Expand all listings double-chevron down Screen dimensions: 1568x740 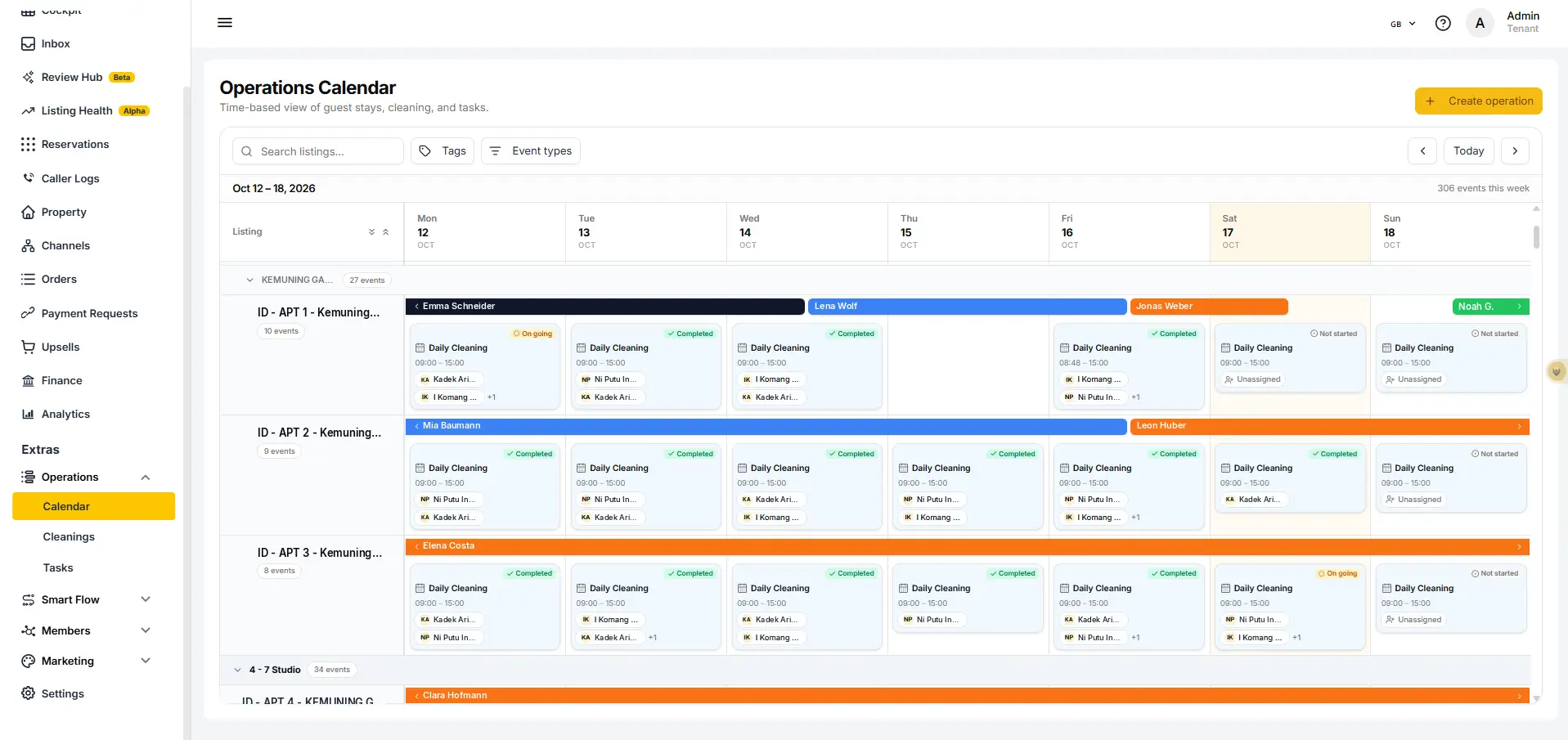point(371,232)
